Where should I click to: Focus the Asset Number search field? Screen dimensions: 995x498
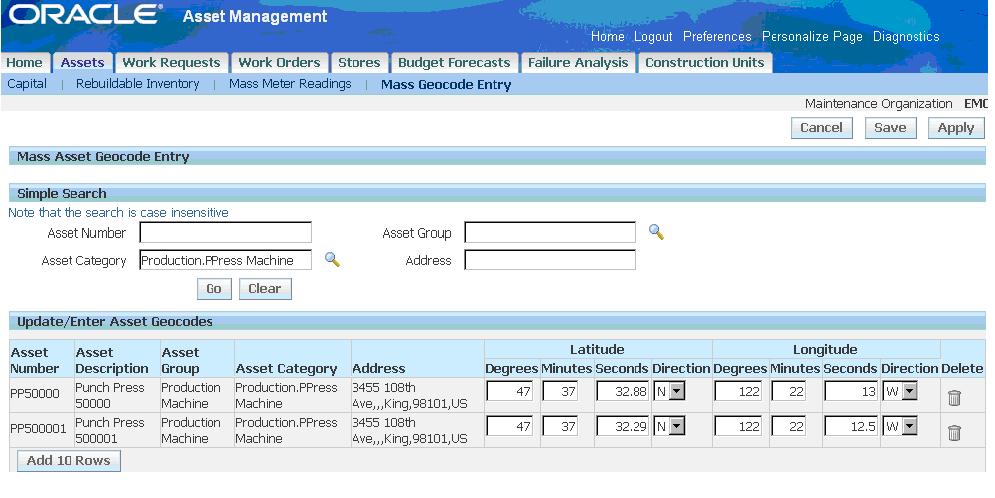tap(225, 232)
